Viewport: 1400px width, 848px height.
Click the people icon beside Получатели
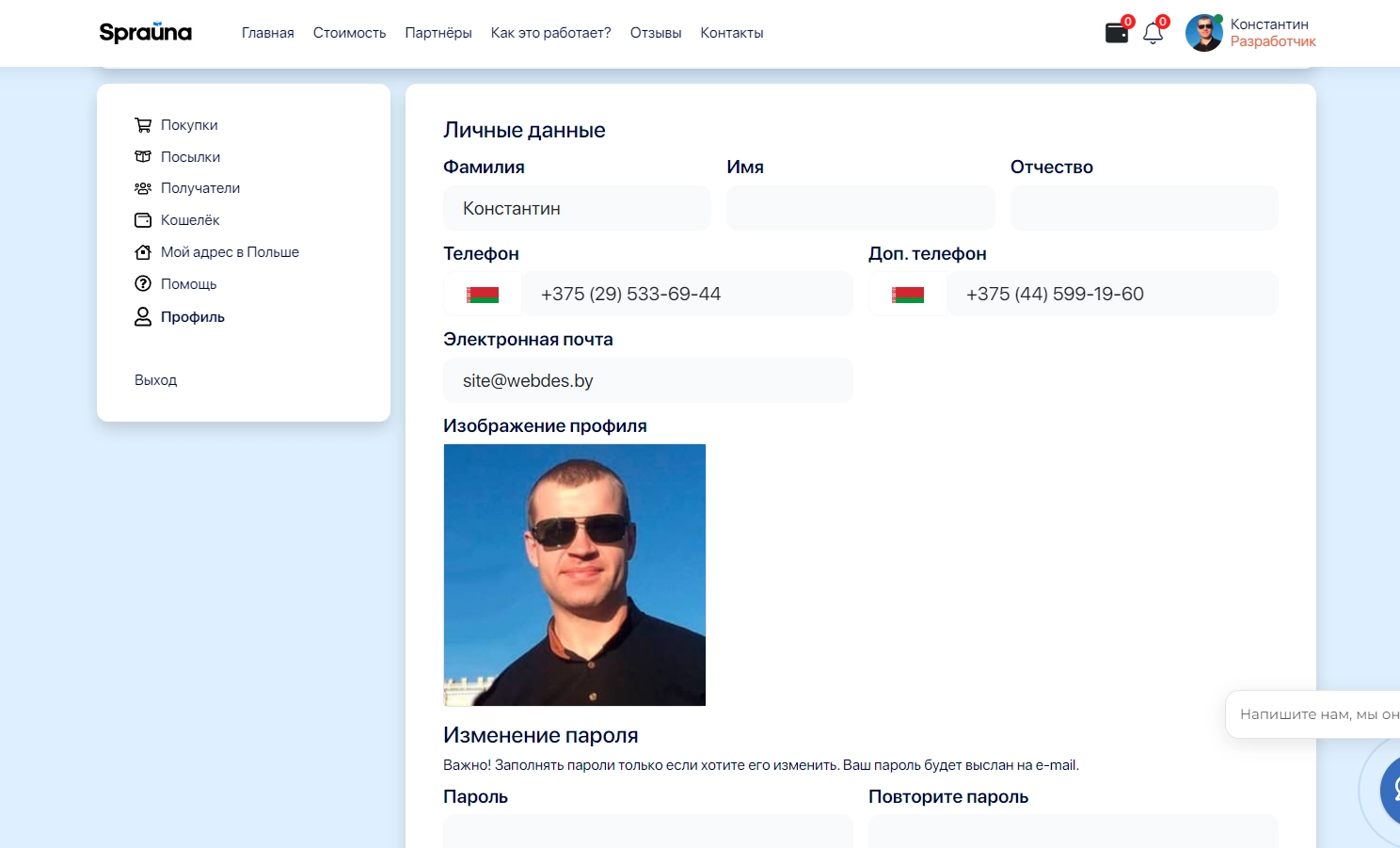[x=143, y=188]
